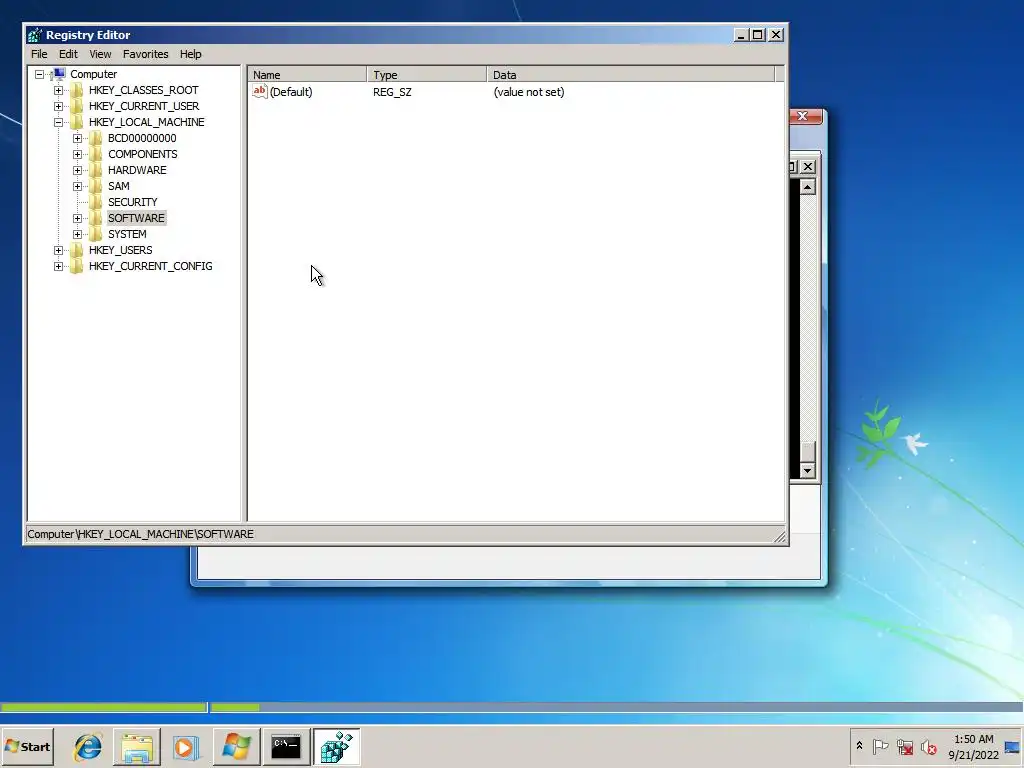Select the (Default) value name
The width and height of the screenshot is (1024, 768).
pos(291,92)
